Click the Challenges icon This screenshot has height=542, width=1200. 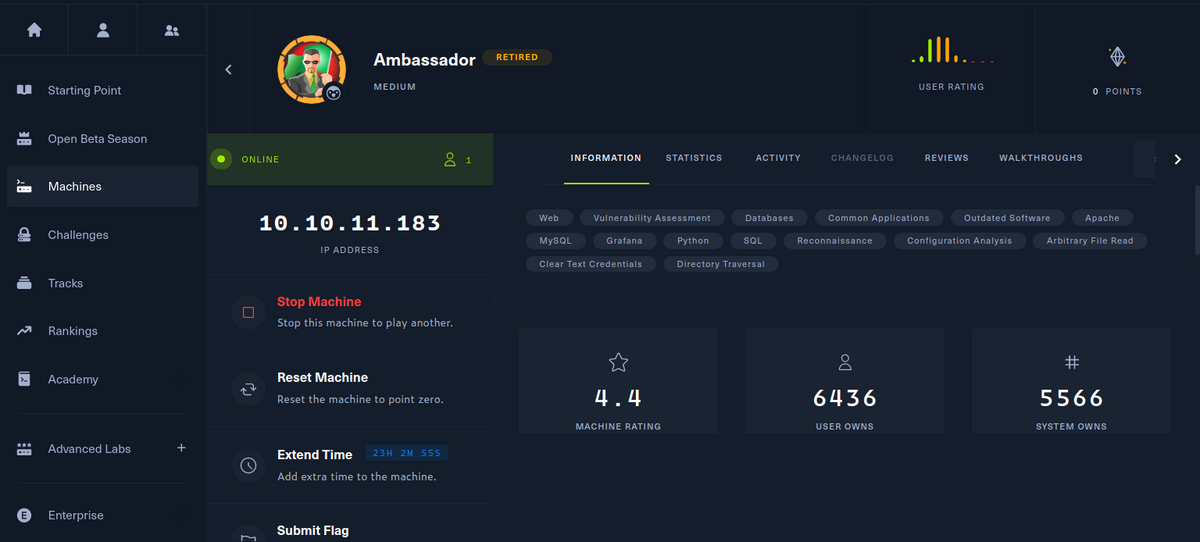tap(25, 235)
